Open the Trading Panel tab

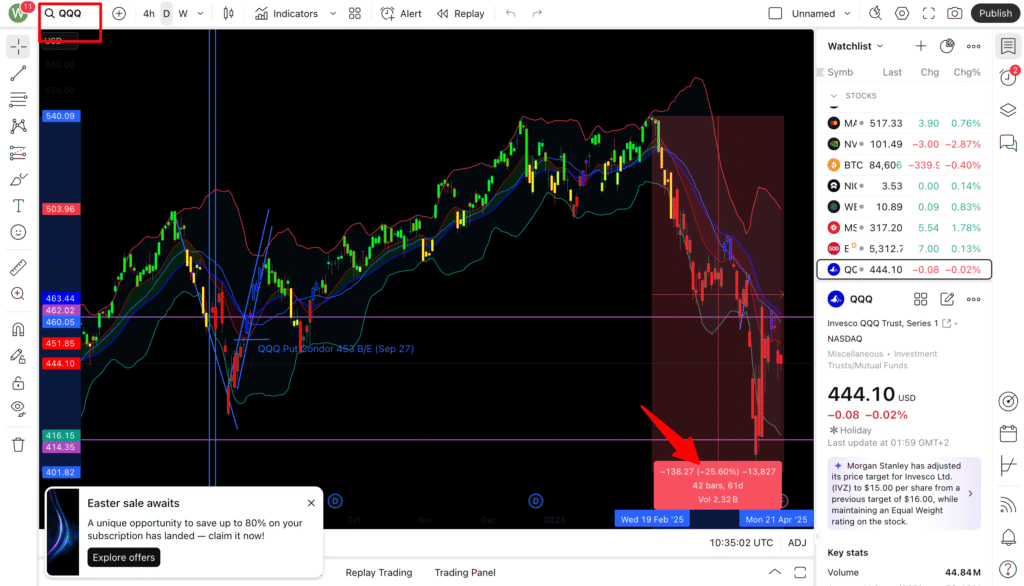[465, 572]
